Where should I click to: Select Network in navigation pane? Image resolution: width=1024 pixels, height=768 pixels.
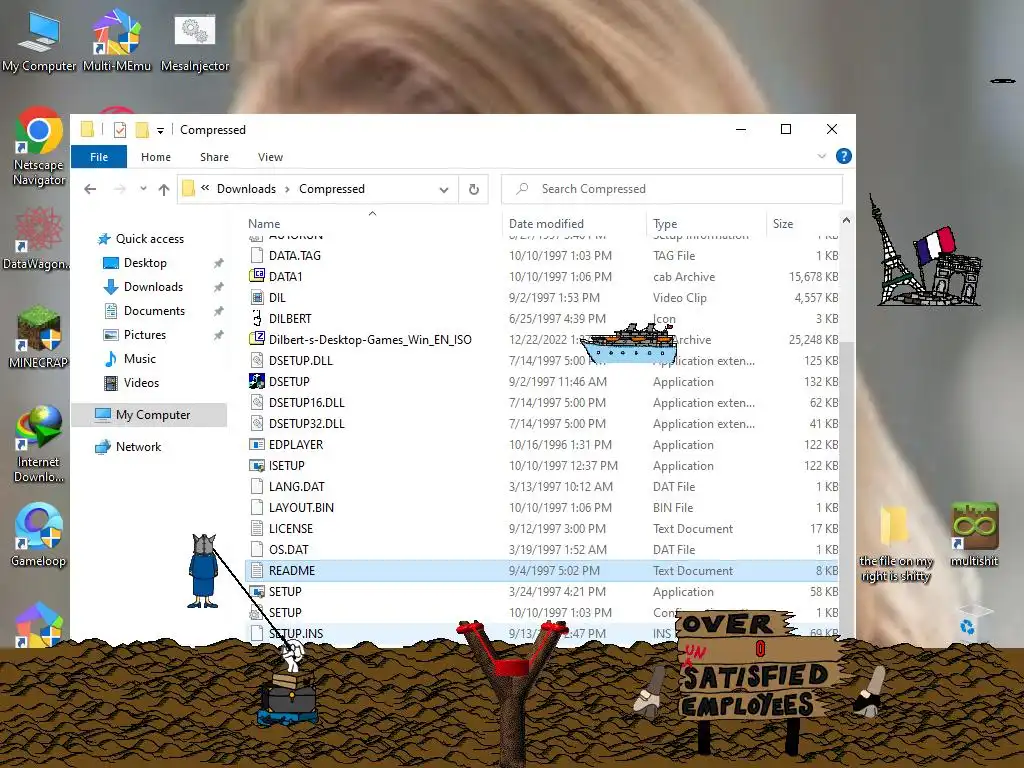pyautogui.click(x=138, y=447)
